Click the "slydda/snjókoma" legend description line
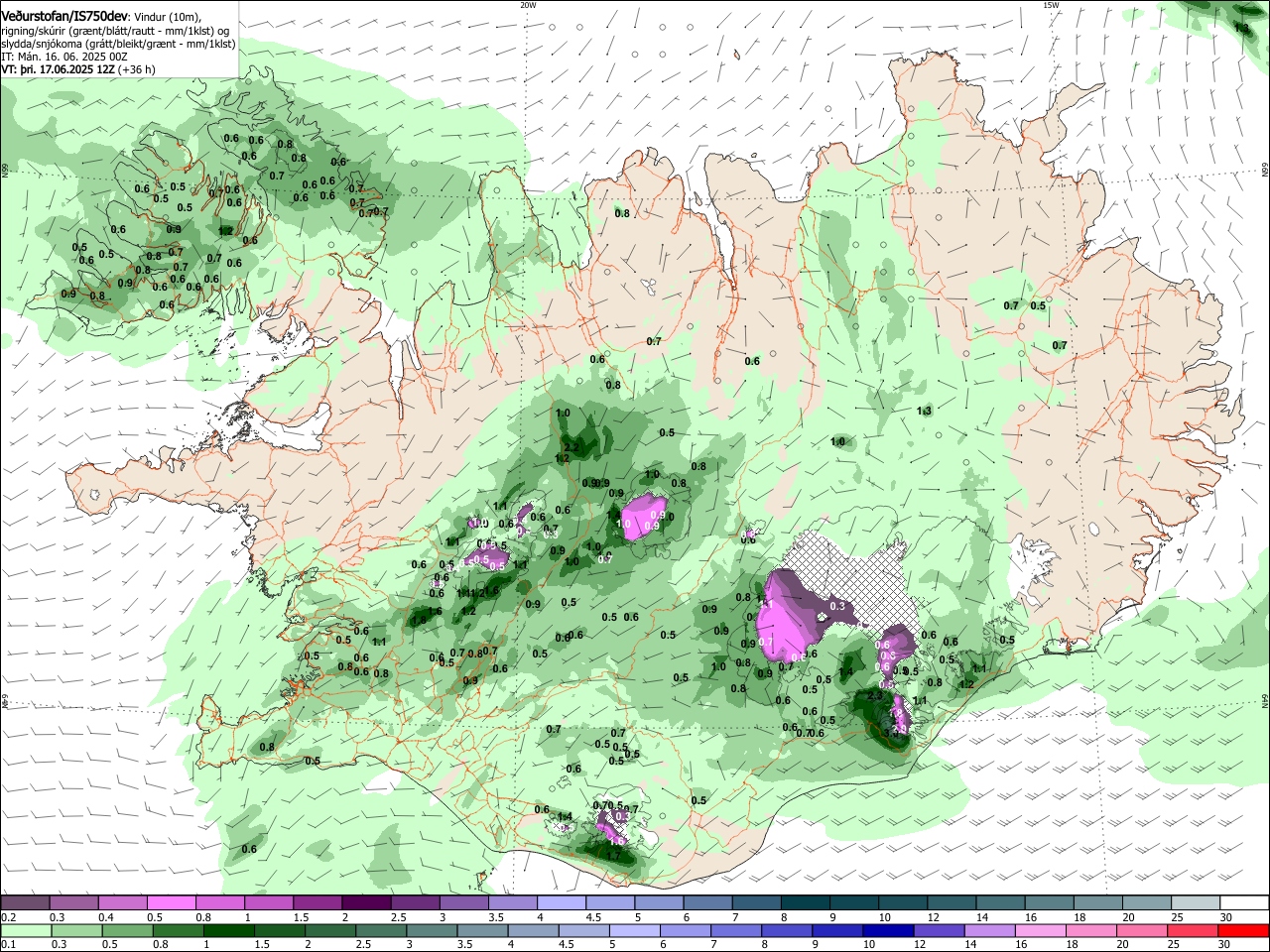 tap(118, 44)
